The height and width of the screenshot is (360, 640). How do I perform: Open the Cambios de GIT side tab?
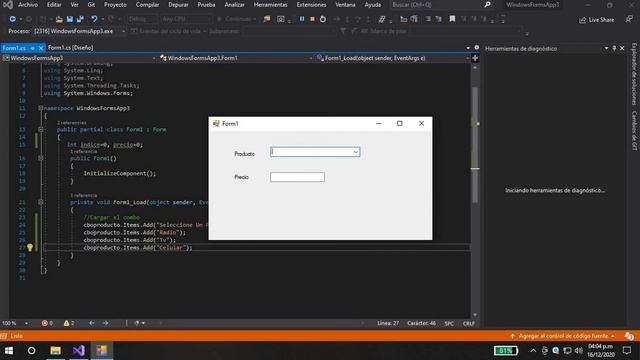point(634,130)
